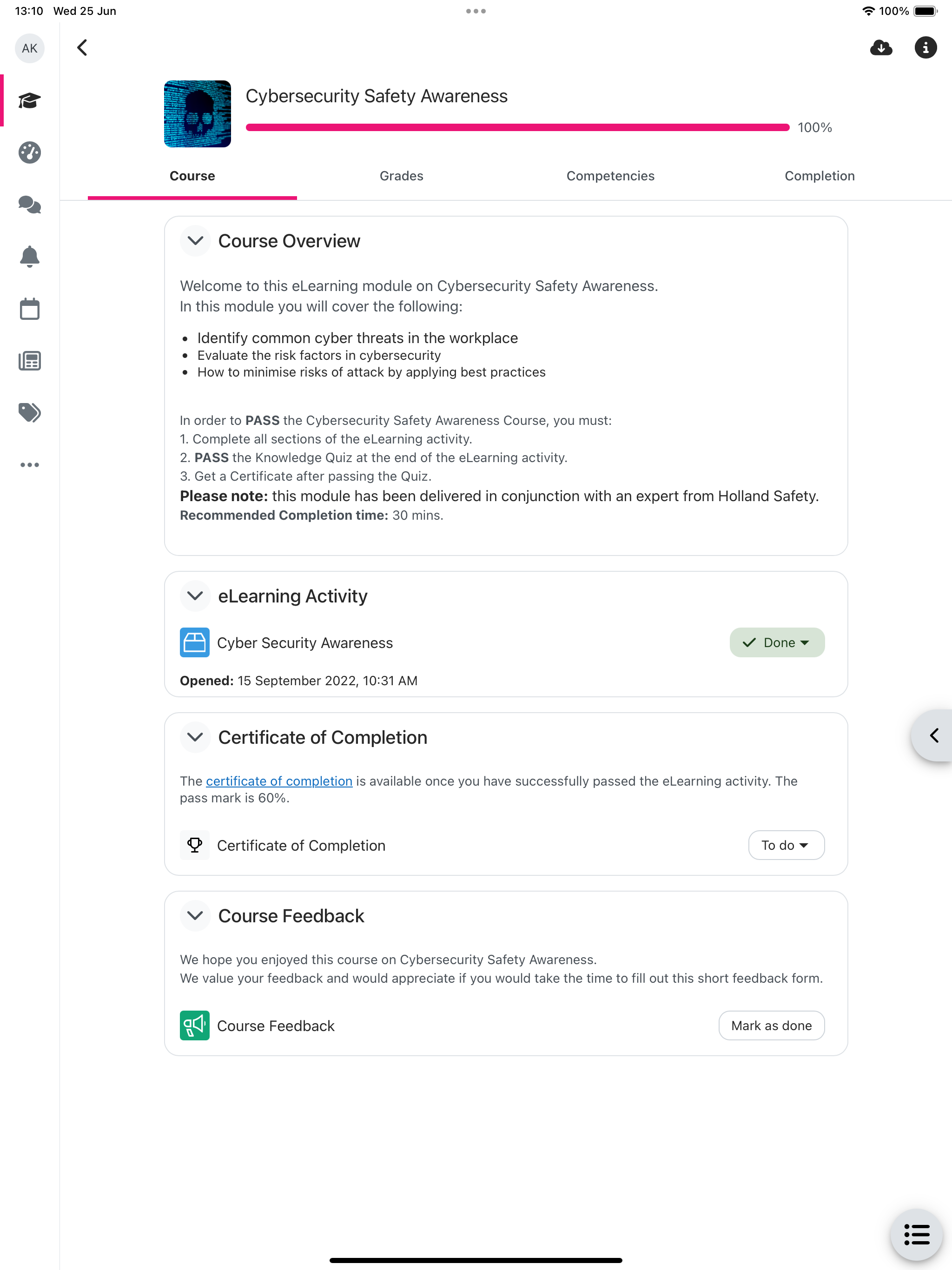Follow the certificate of completion link
The height and width of the screenshot is (1270, 952).
[x=279, y=781]
